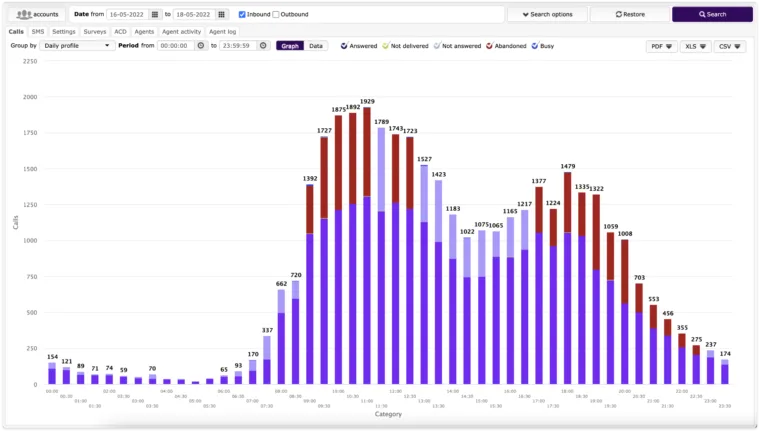Open the XLS export dropdown
This screenshot has height=432, width=760.
[695, 47]
